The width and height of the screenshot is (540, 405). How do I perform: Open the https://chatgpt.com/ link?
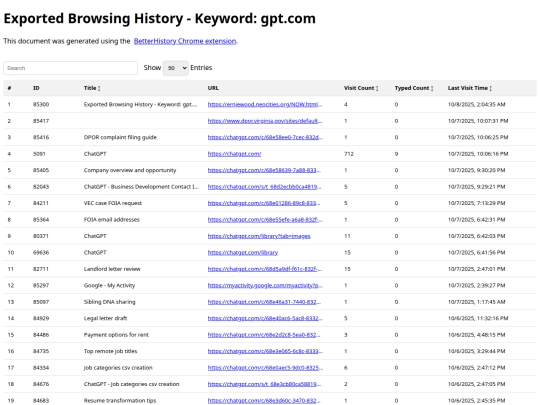[234, 154]
